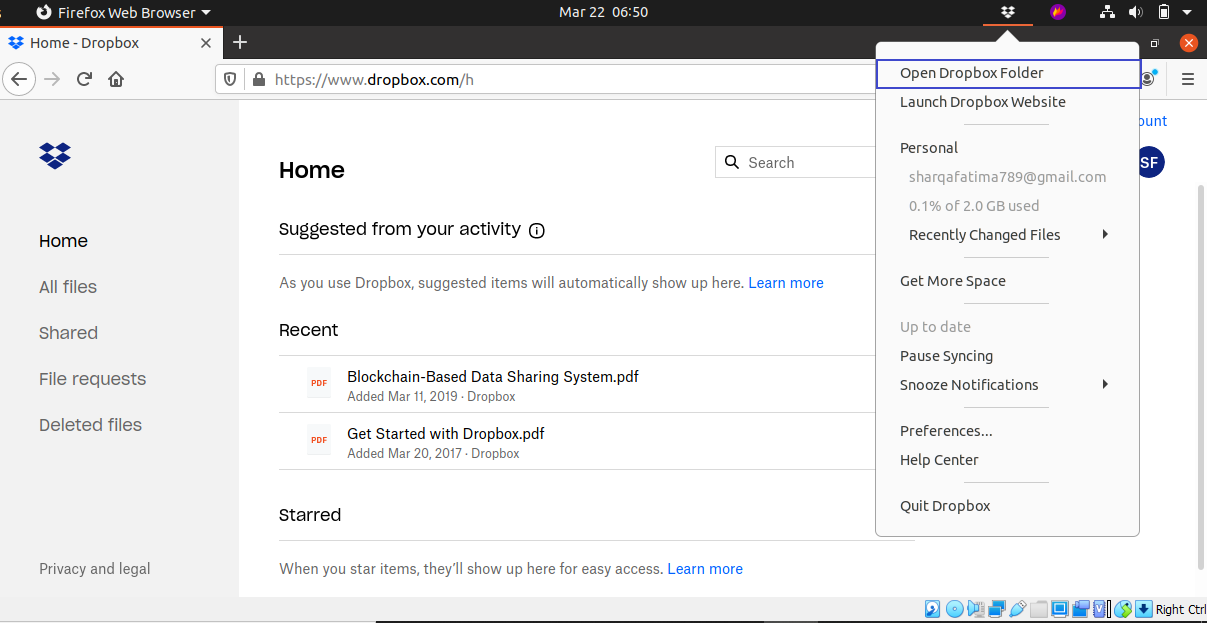1207x623 pixels.
Task: Click the search magnifier icon
Action: 732,162
